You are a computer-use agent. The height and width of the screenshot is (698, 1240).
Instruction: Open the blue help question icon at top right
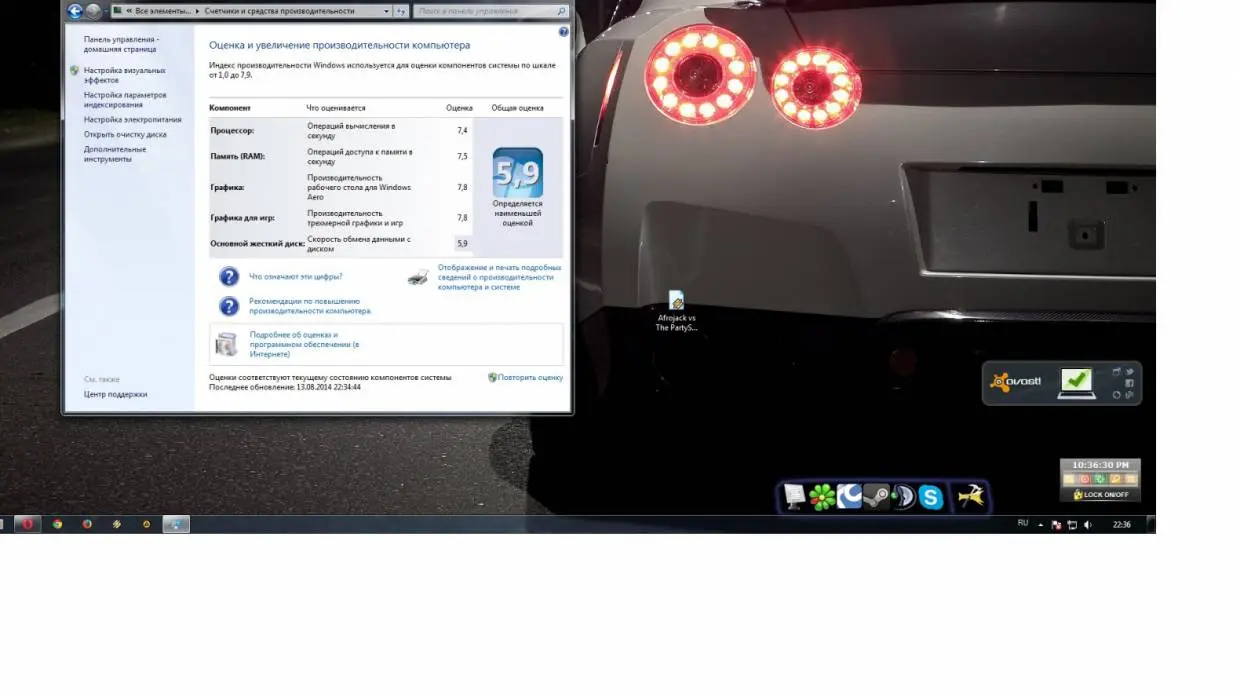coord(564,32)
